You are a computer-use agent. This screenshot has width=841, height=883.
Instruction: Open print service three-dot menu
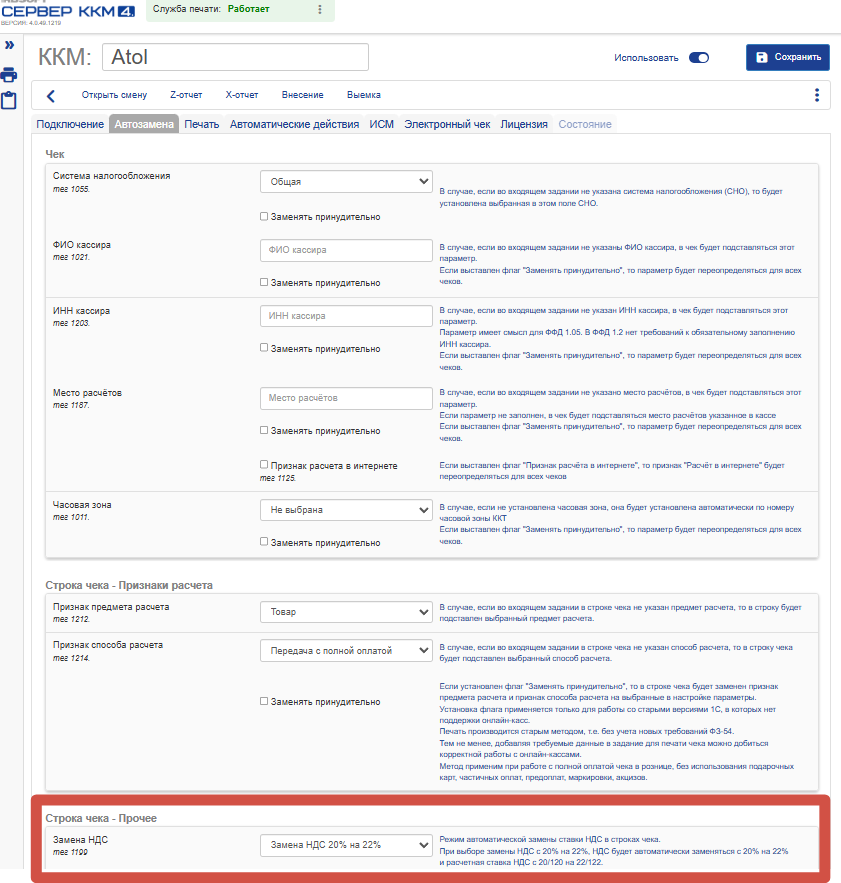[320, 9]
